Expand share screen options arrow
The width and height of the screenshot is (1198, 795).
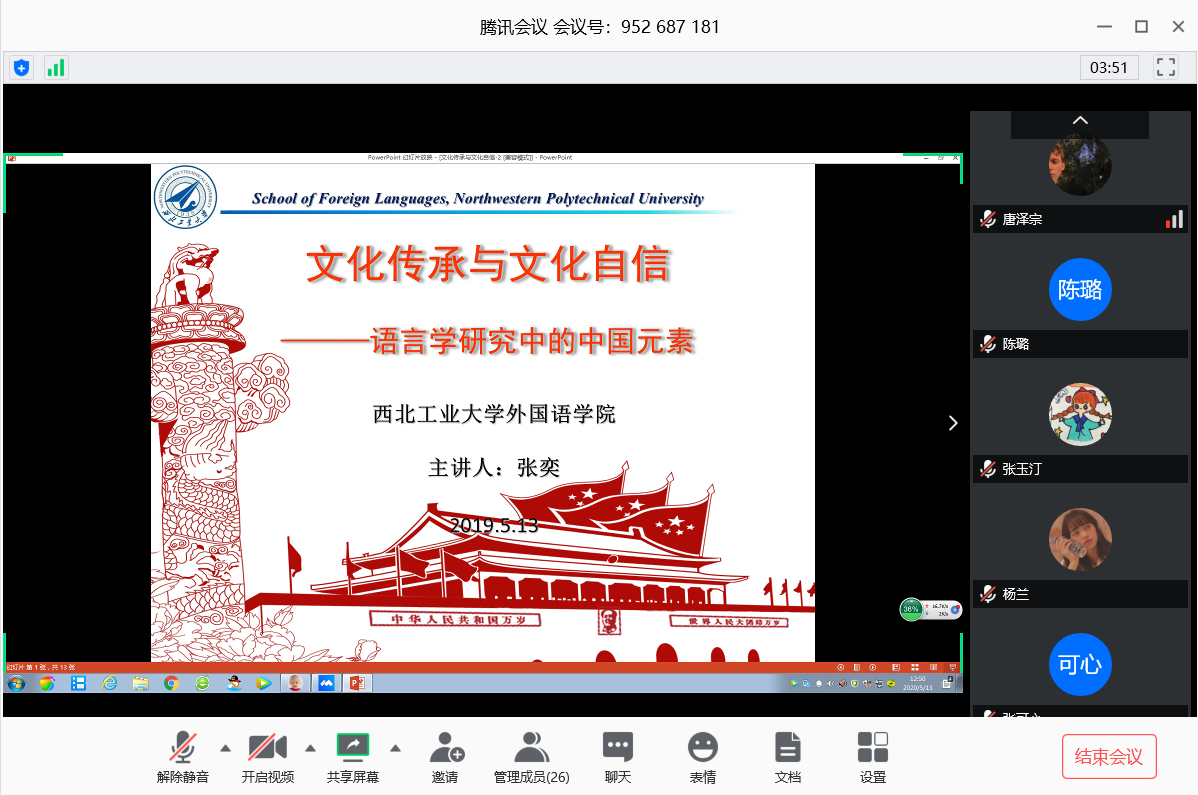[x=395, y=747]
